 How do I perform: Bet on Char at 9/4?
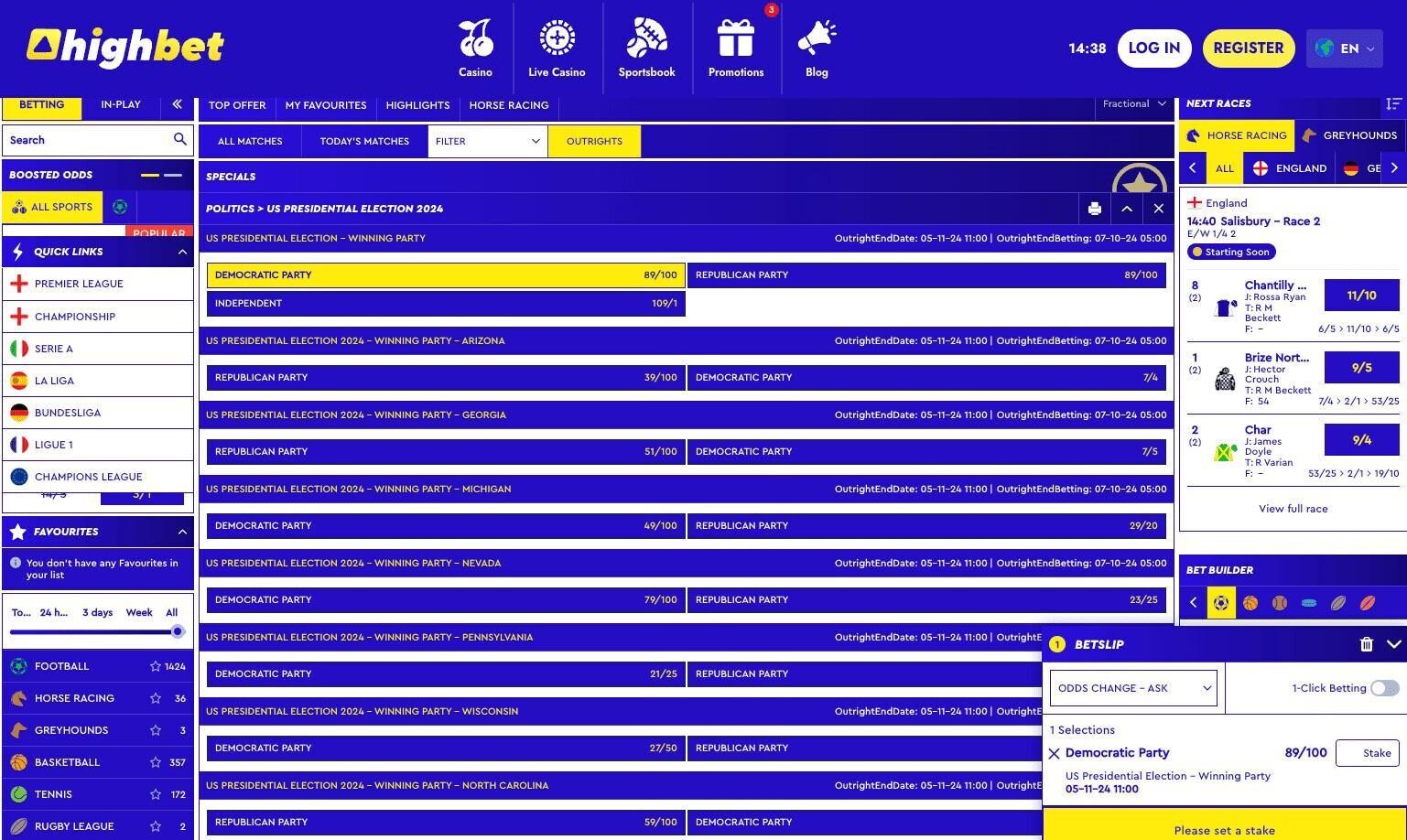[x=1361, y=440]
